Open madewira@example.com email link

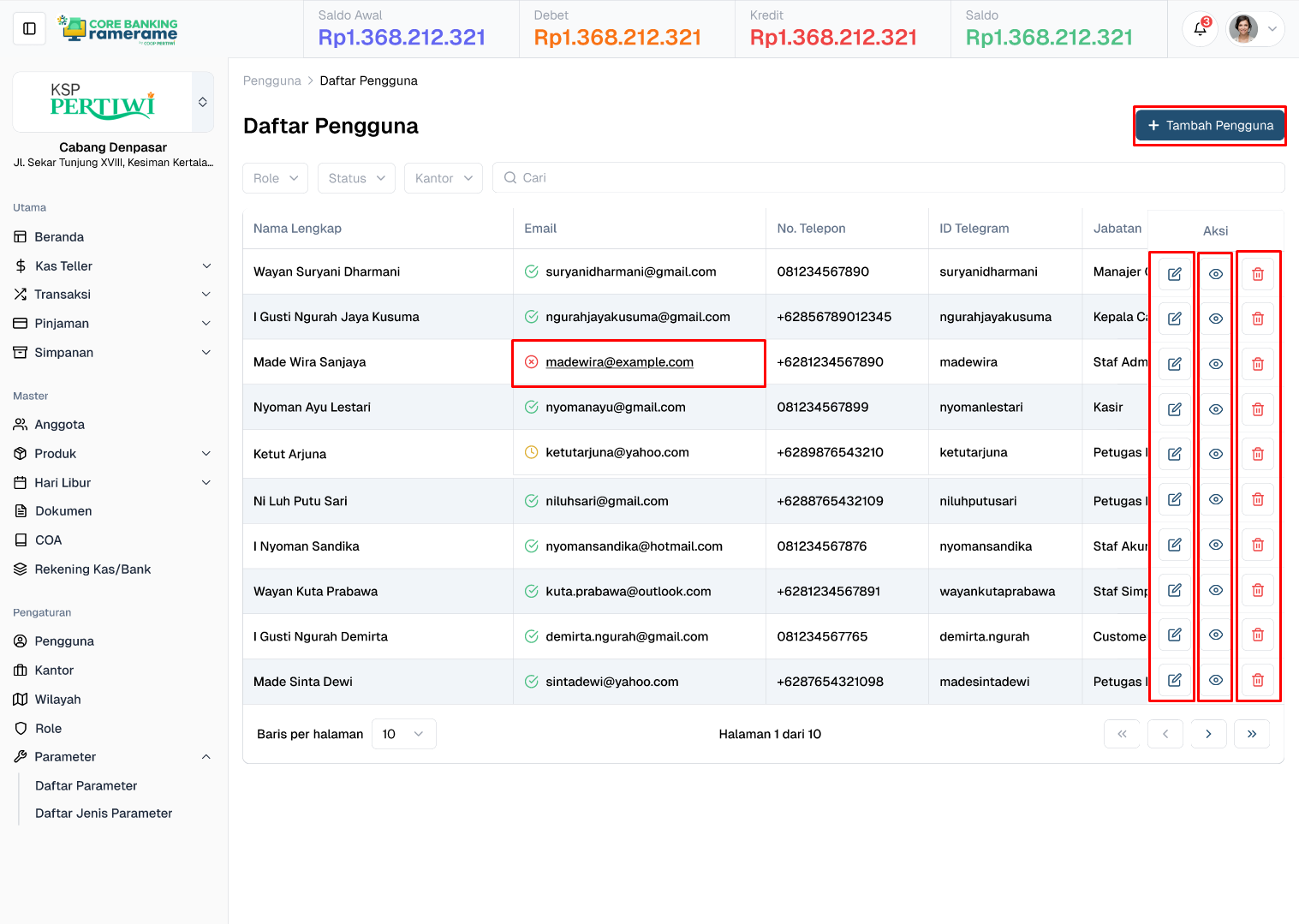pos(619,361)
